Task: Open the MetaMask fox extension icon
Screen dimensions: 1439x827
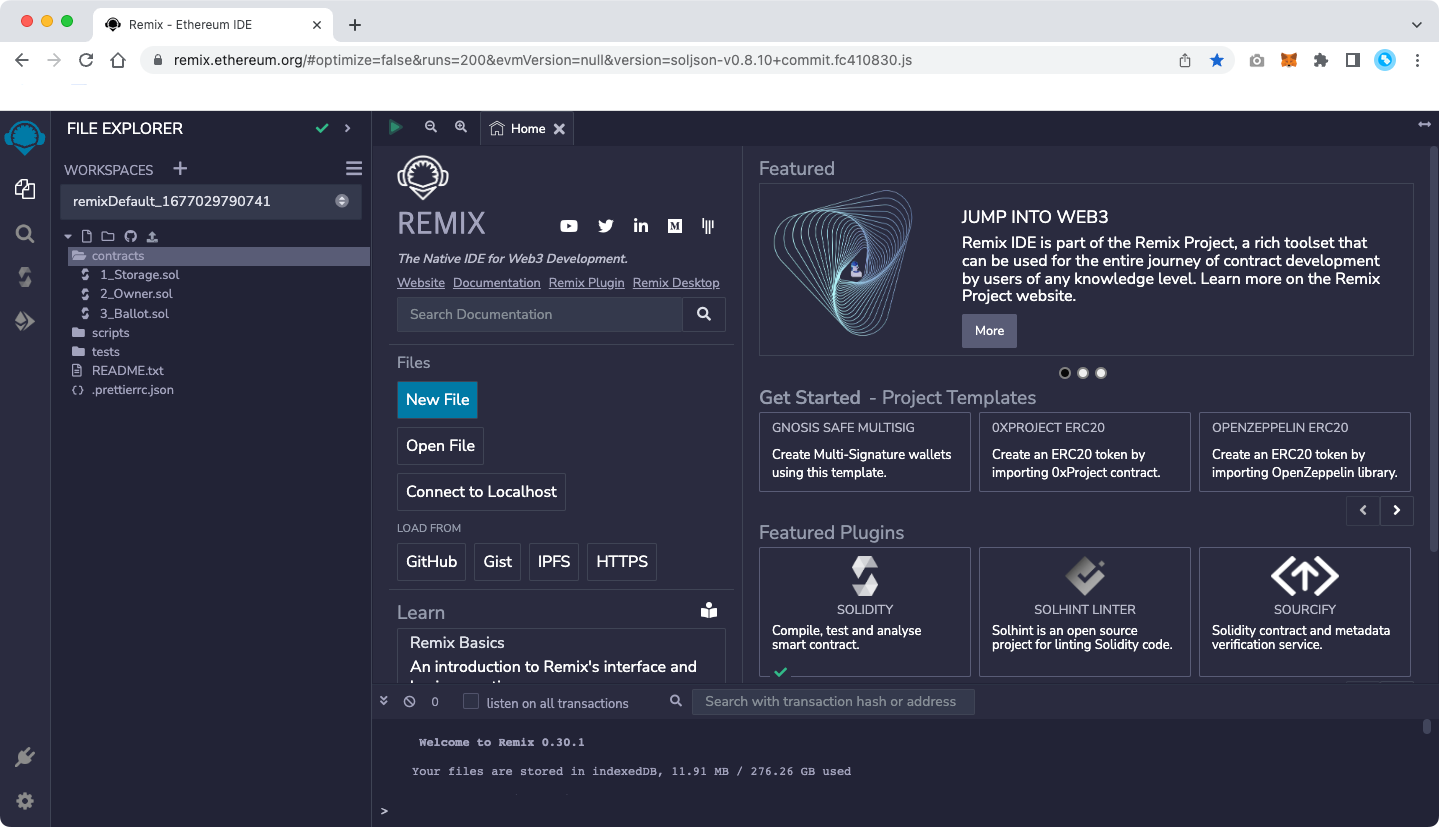Action: point(1289,60)
